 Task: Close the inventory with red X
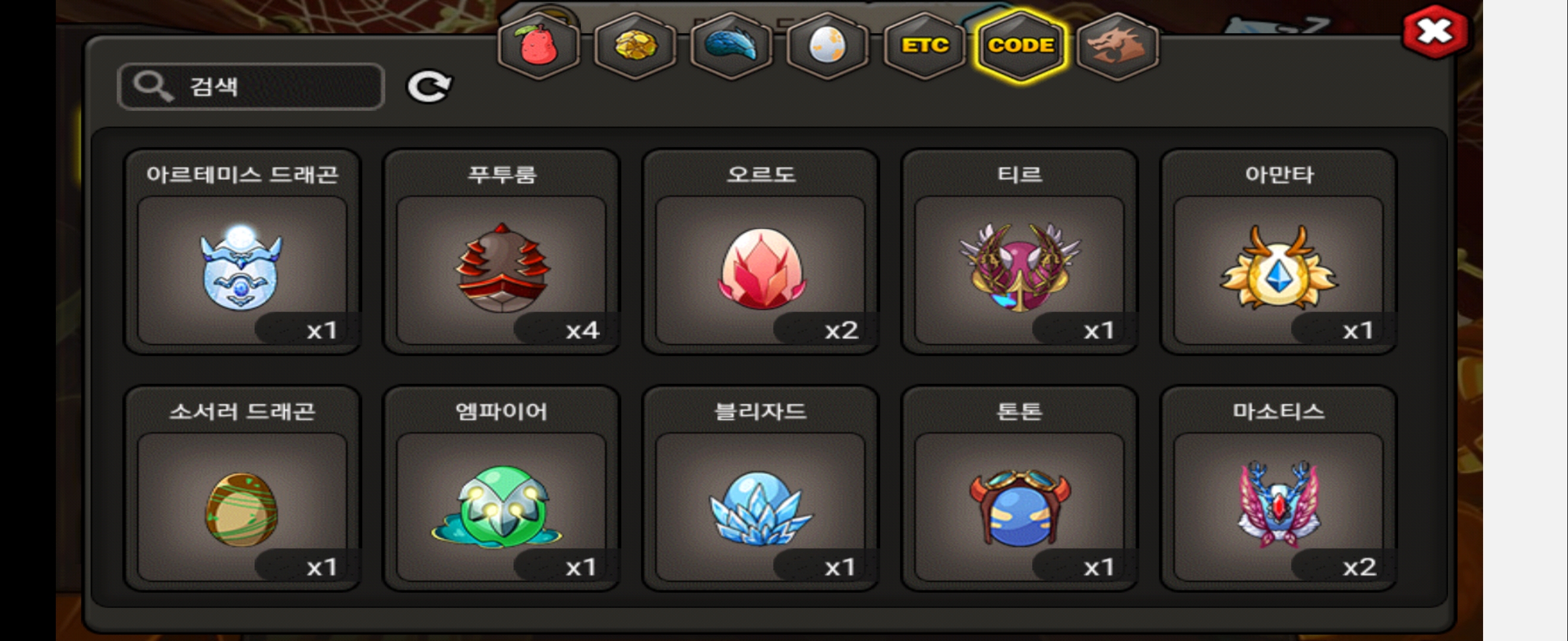(1435, 31)
